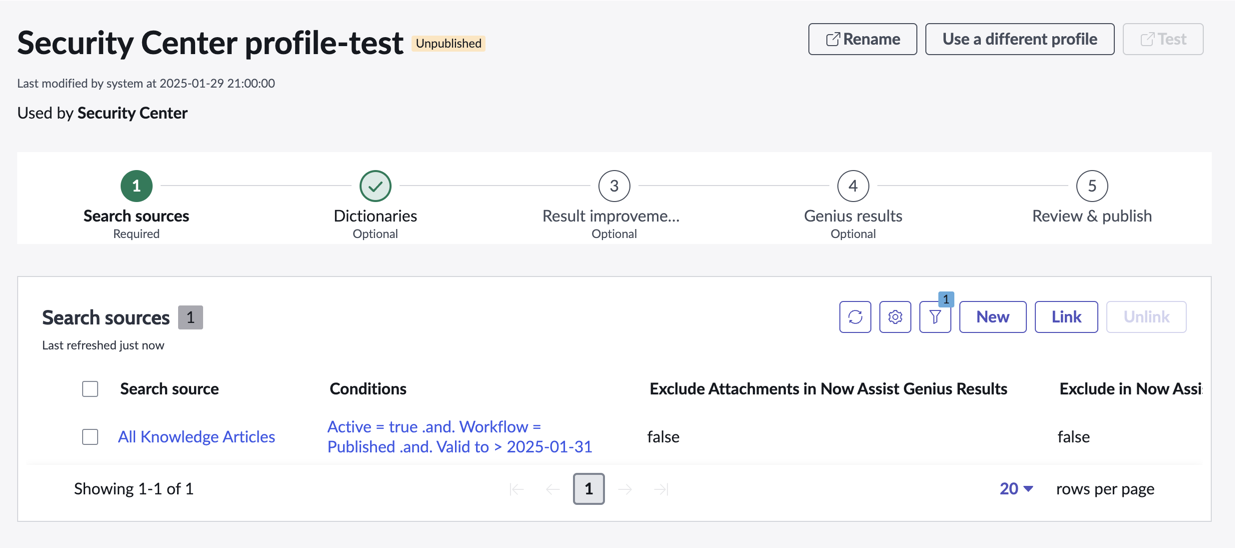
Task: Open the Dictionaries step
Action: click(x=375, y=205)
